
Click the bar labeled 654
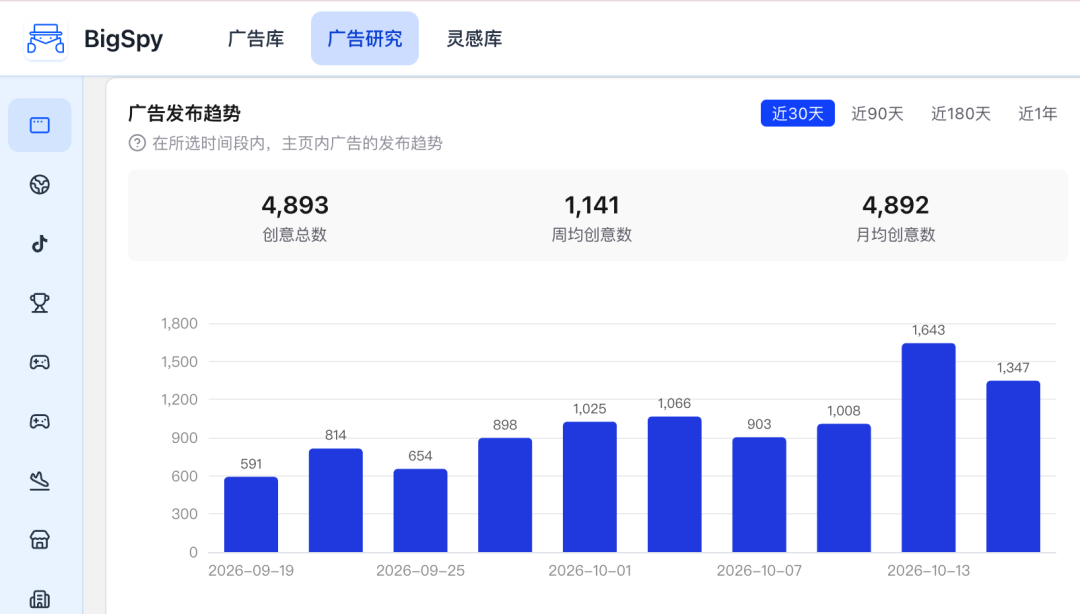point(420,511)
